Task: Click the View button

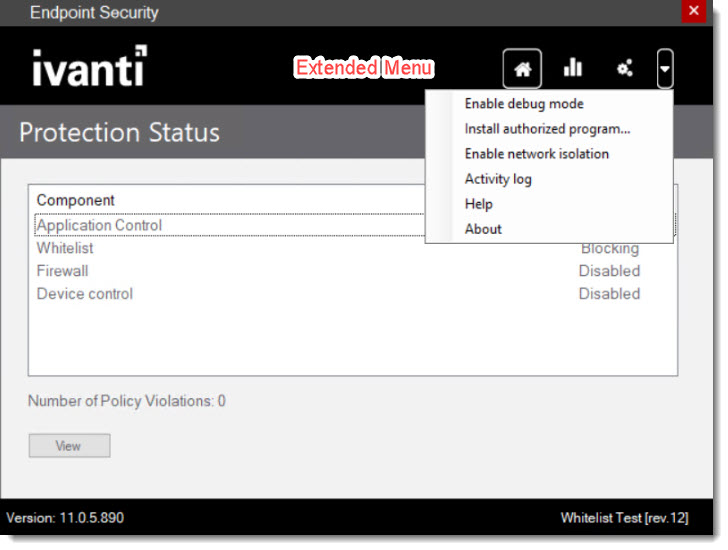Action: (x=69, y=446)
